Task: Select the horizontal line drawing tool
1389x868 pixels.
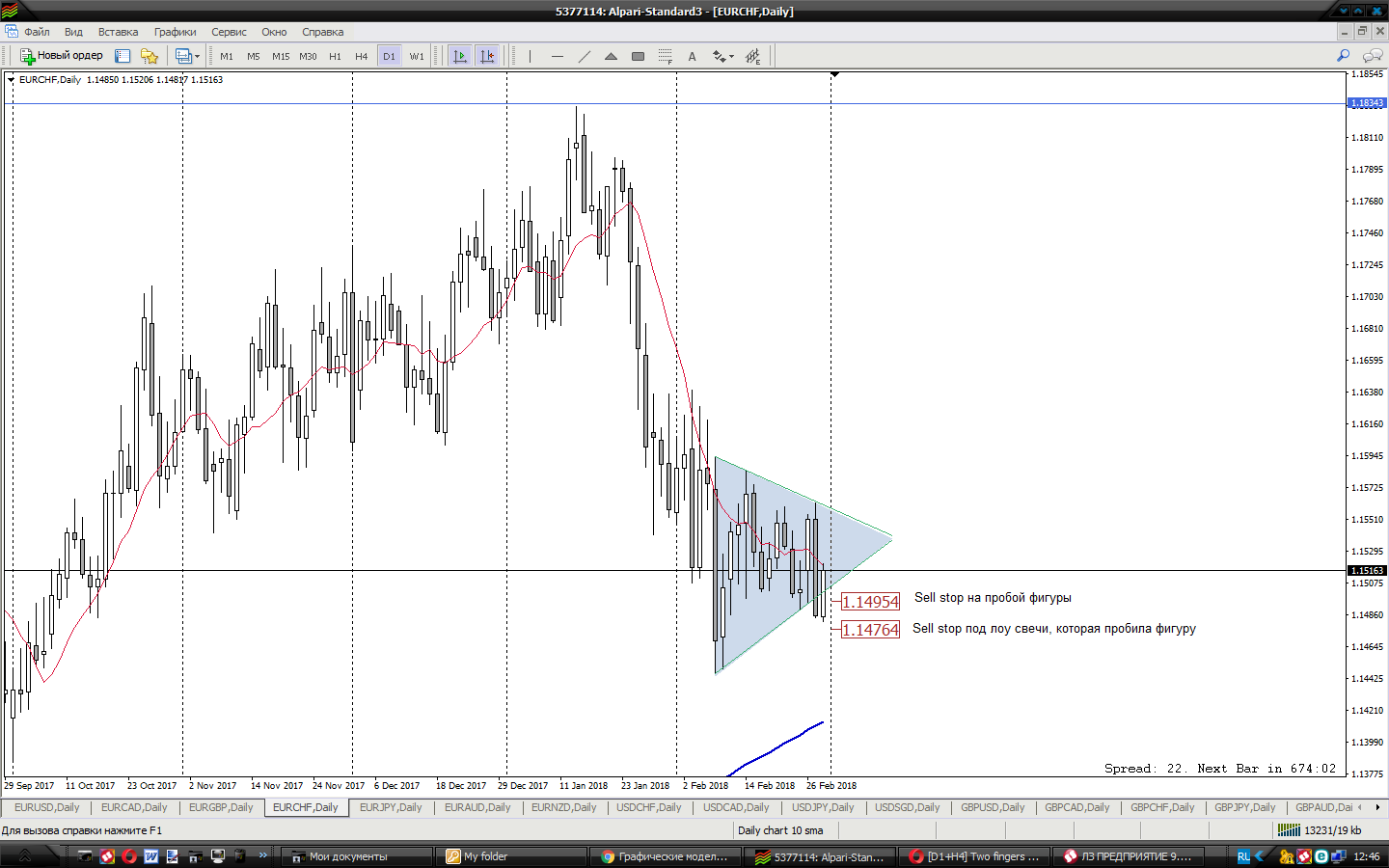Action: [557, 56]
